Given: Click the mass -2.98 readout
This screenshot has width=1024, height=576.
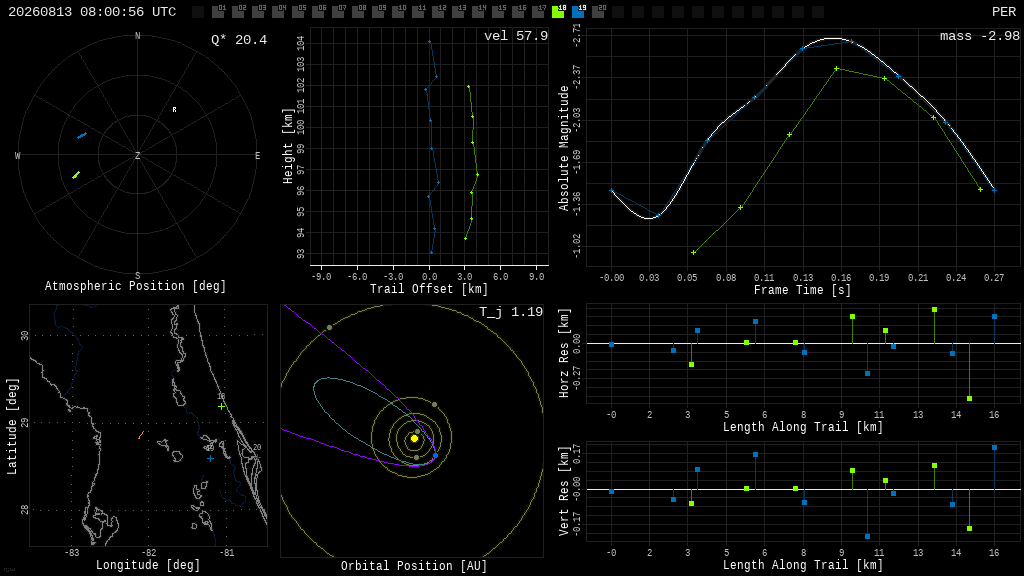Looking at the screenshot, I should 980,36.
